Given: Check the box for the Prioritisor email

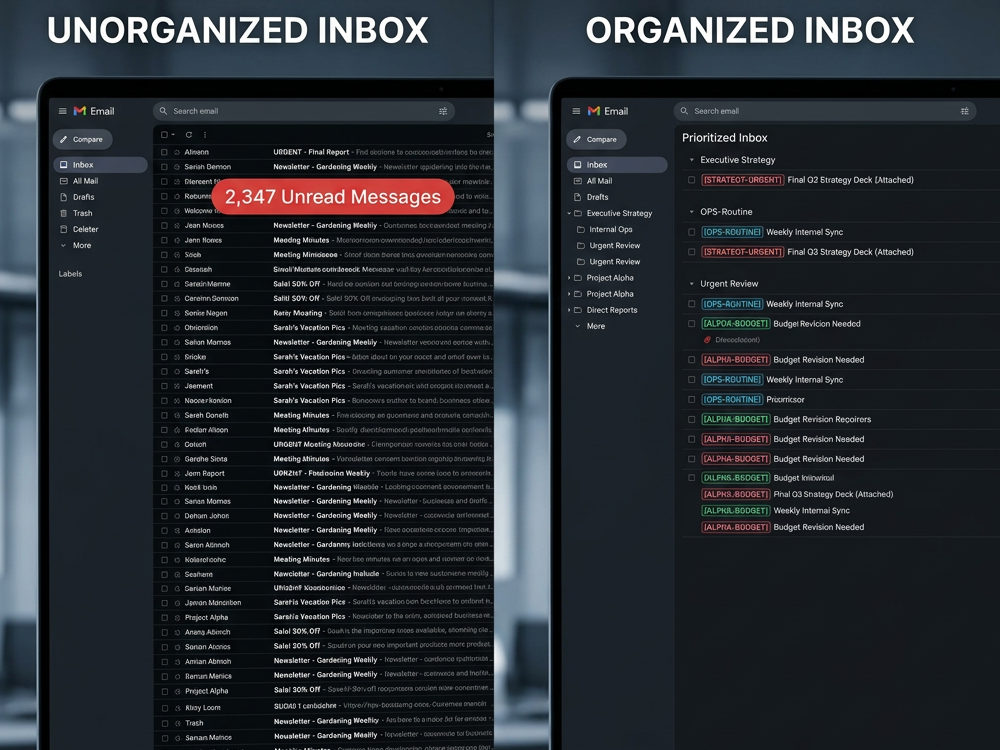Looking at the screenshot, I should coord(691,399).
